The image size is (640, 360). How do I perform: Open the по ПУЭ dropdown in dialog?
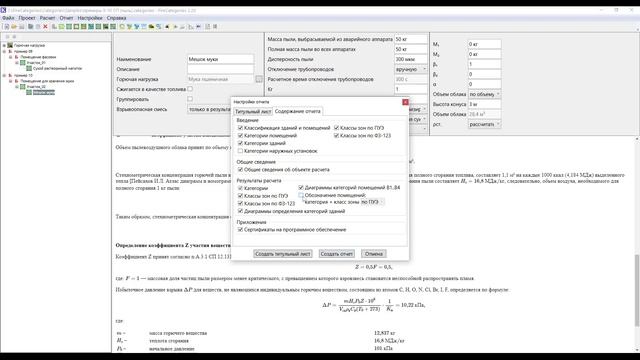tap(372, 202)
